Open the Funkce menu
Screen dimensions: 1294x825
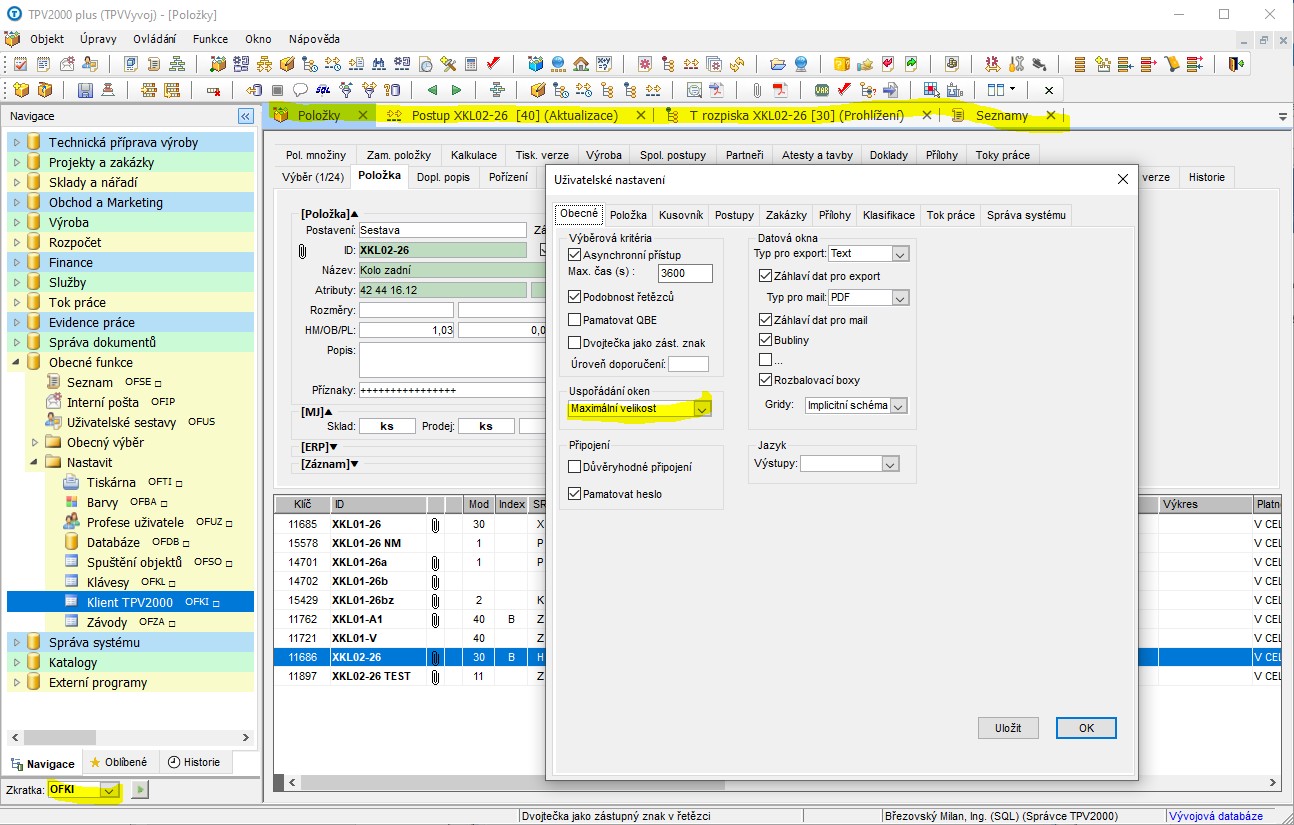pos(210,39)
